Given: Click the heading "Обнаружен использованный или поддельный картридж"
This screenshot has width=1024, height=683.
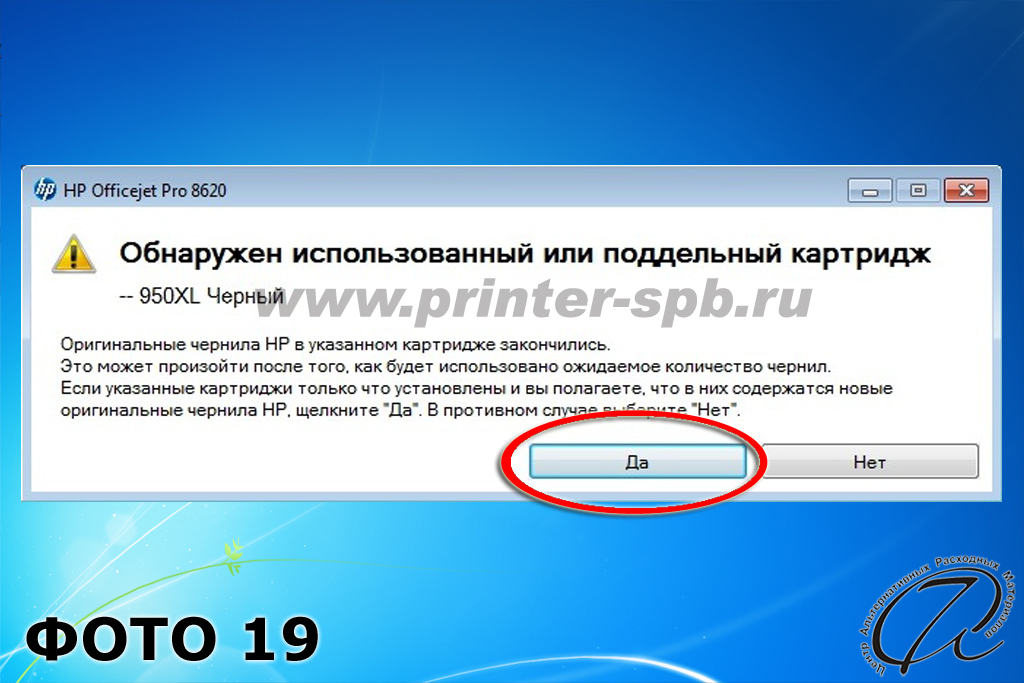Looking at the screenshot, I should (x=524, y=253).
